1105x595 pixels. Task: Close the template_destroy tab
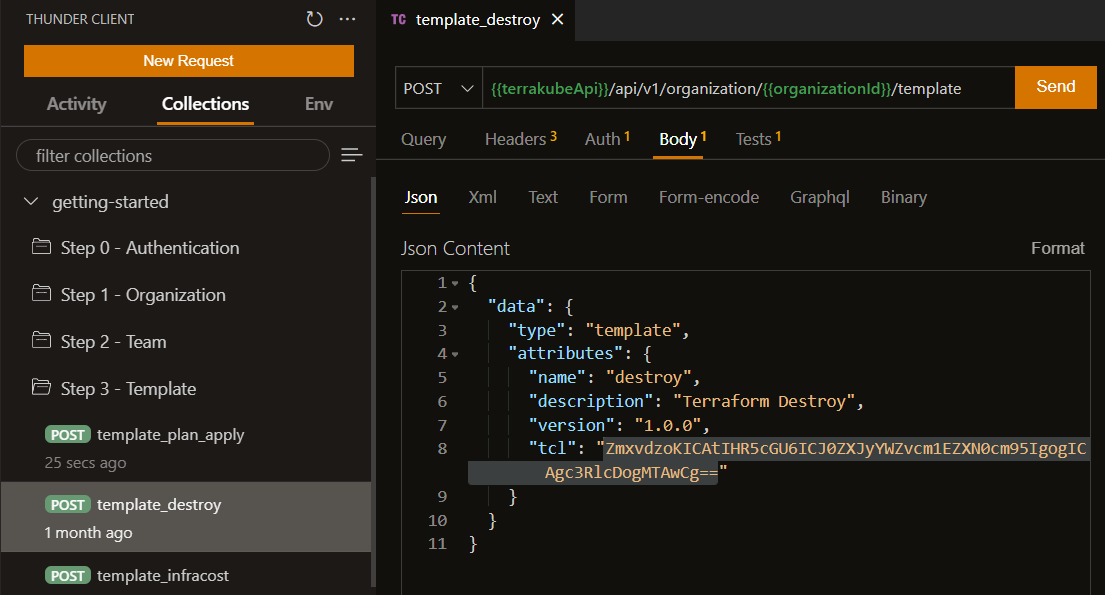pyautogui.click(x=557, y=19)
